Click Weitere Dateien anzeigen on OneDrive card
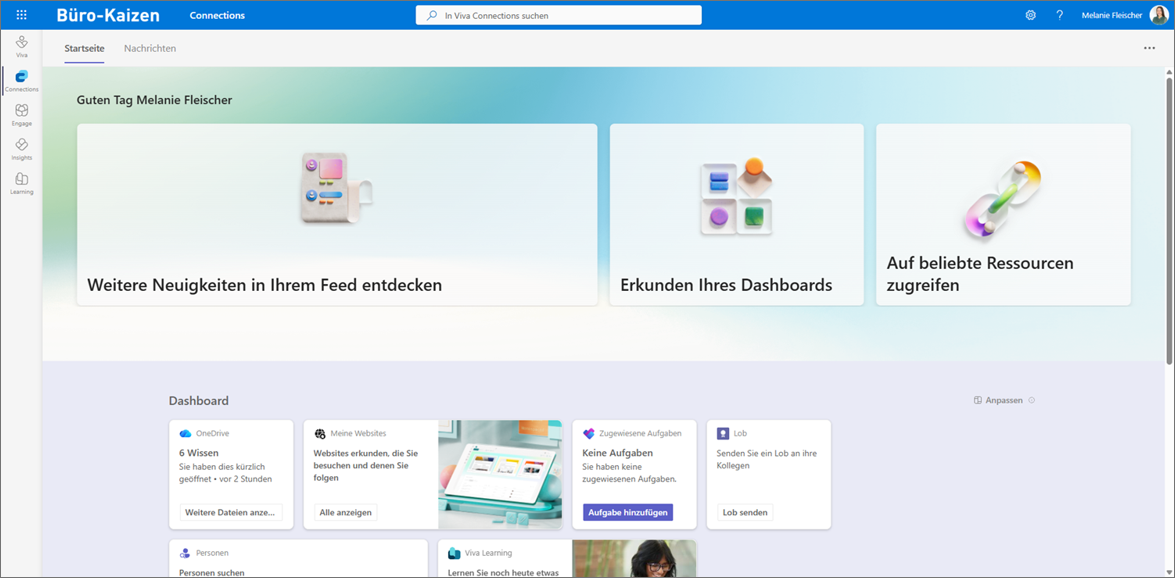The width and height of the screenshot is (1175, 578). click(230, 512)
